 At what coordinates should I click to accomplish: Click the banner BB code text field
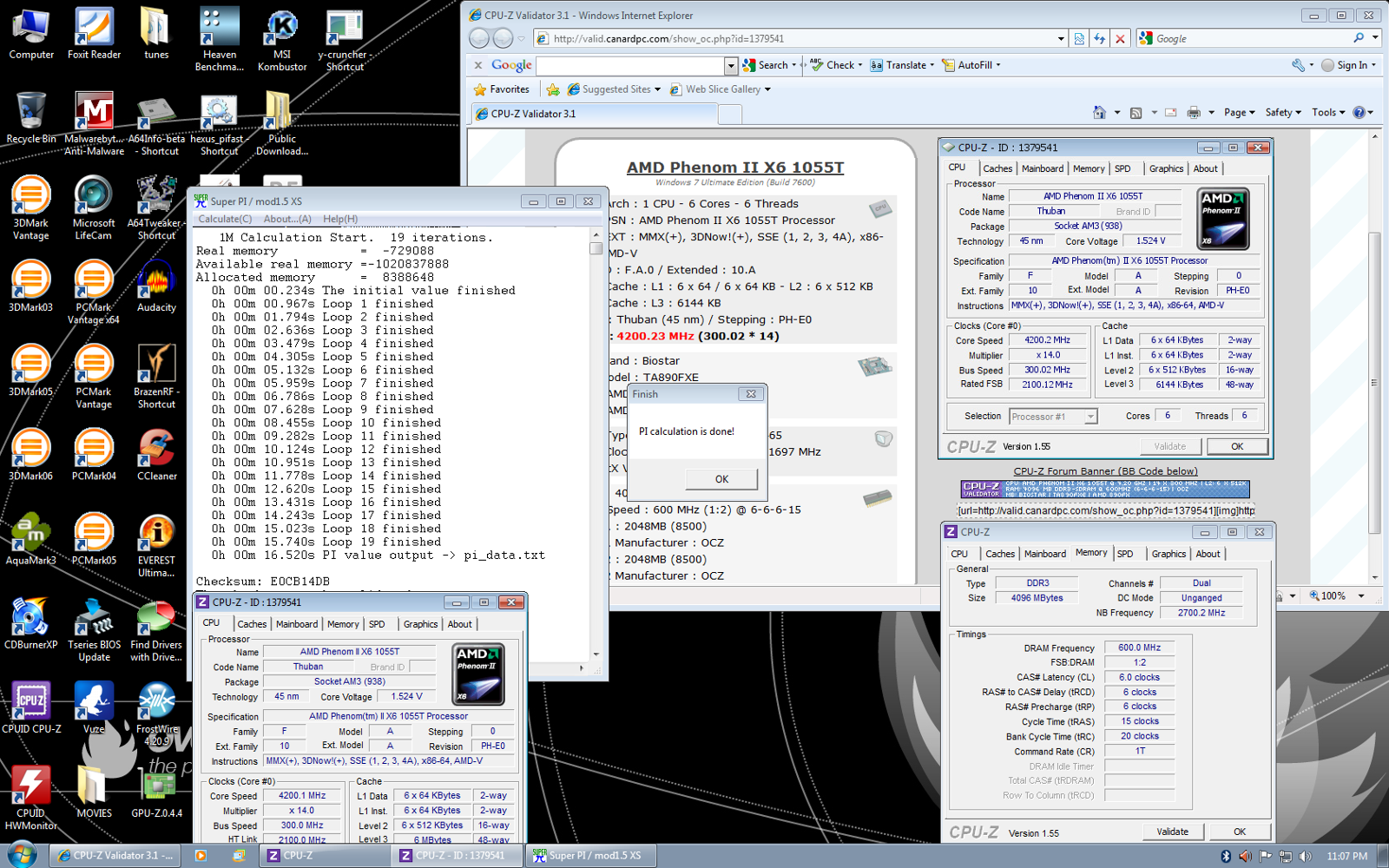coord(1105,510)
